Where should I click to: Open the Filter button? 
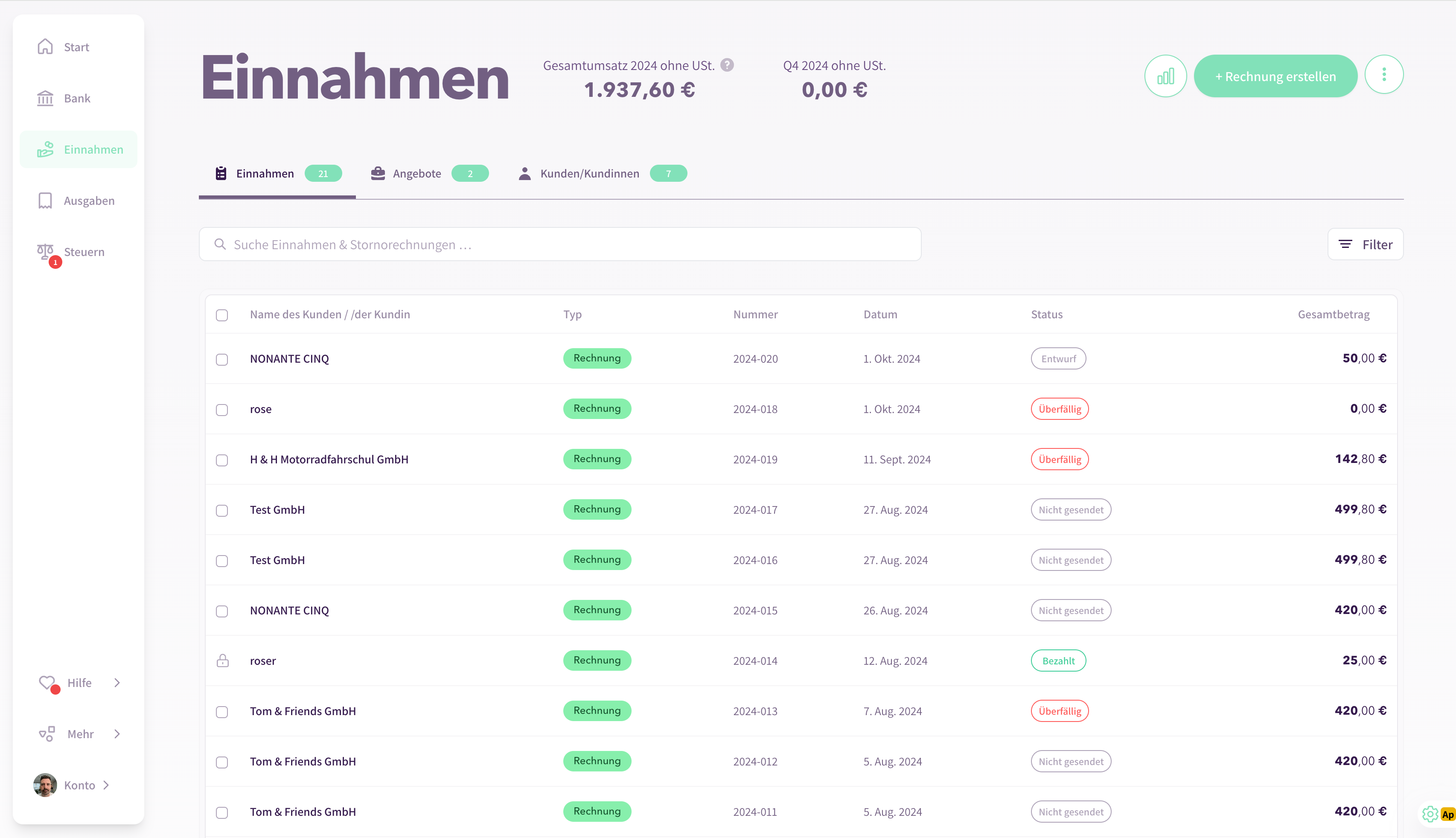pos(1365,244)
